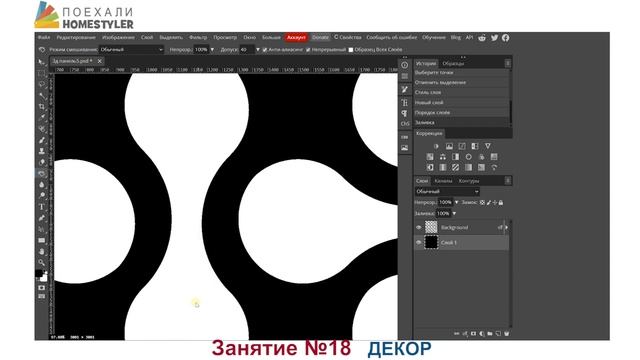Open the Facebook link icon
The height and width of the screenshot is (360, 640).
[506, 38]
